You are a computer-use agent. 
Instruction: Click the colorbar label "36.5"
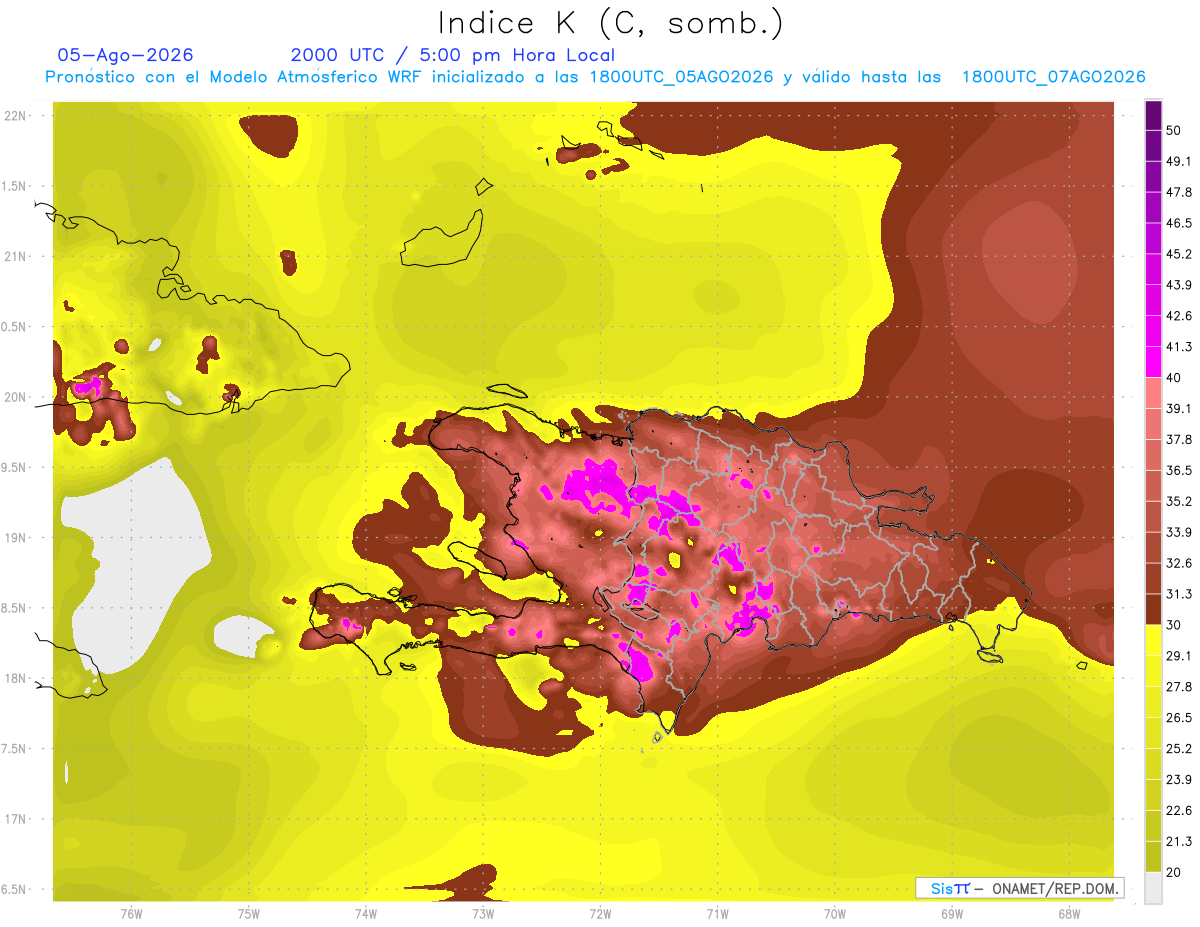[1178, 470]
